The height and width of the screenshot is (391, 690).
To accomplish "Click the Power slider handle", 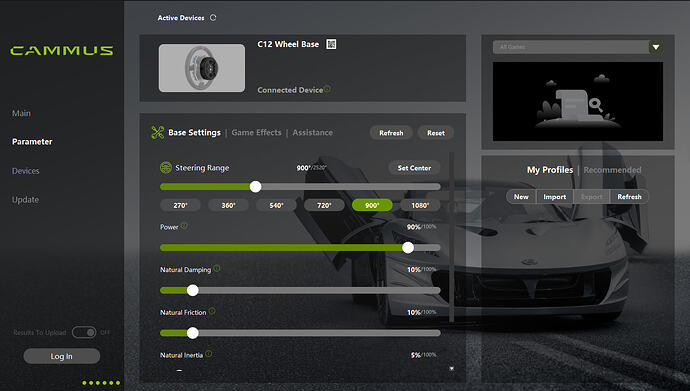I will coord(408,247).
